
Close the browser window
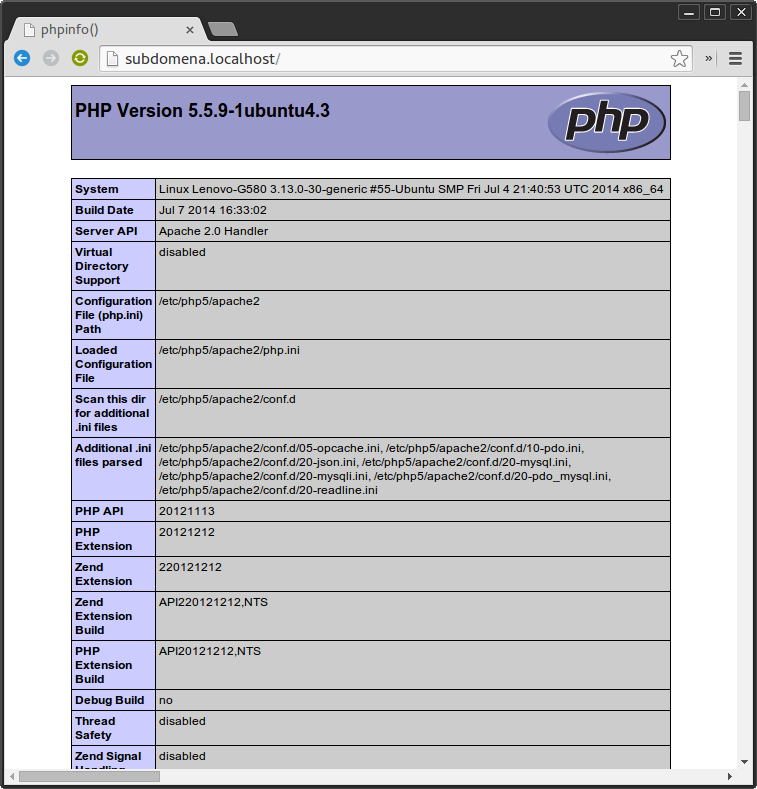(741, 12)
